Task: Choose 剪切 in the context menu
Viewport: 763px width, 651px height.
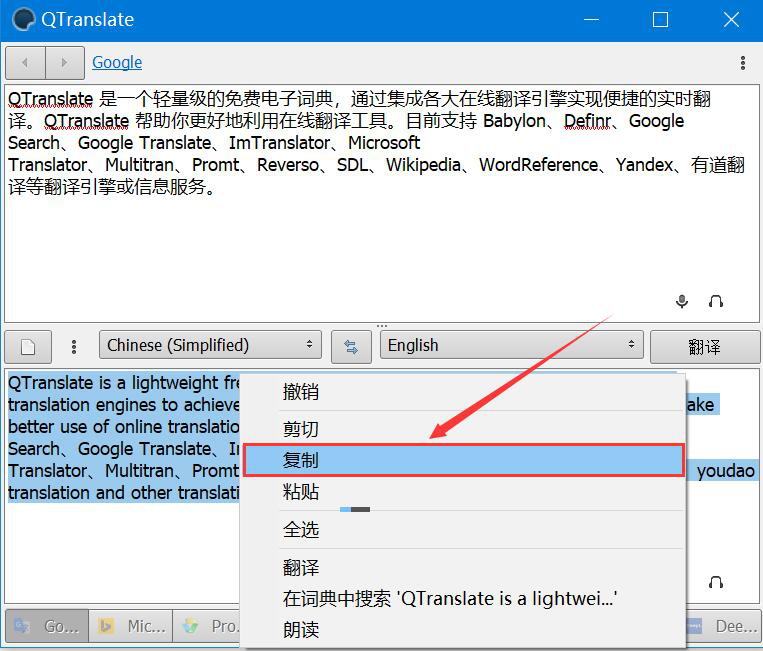Action: tap(464, 429)
